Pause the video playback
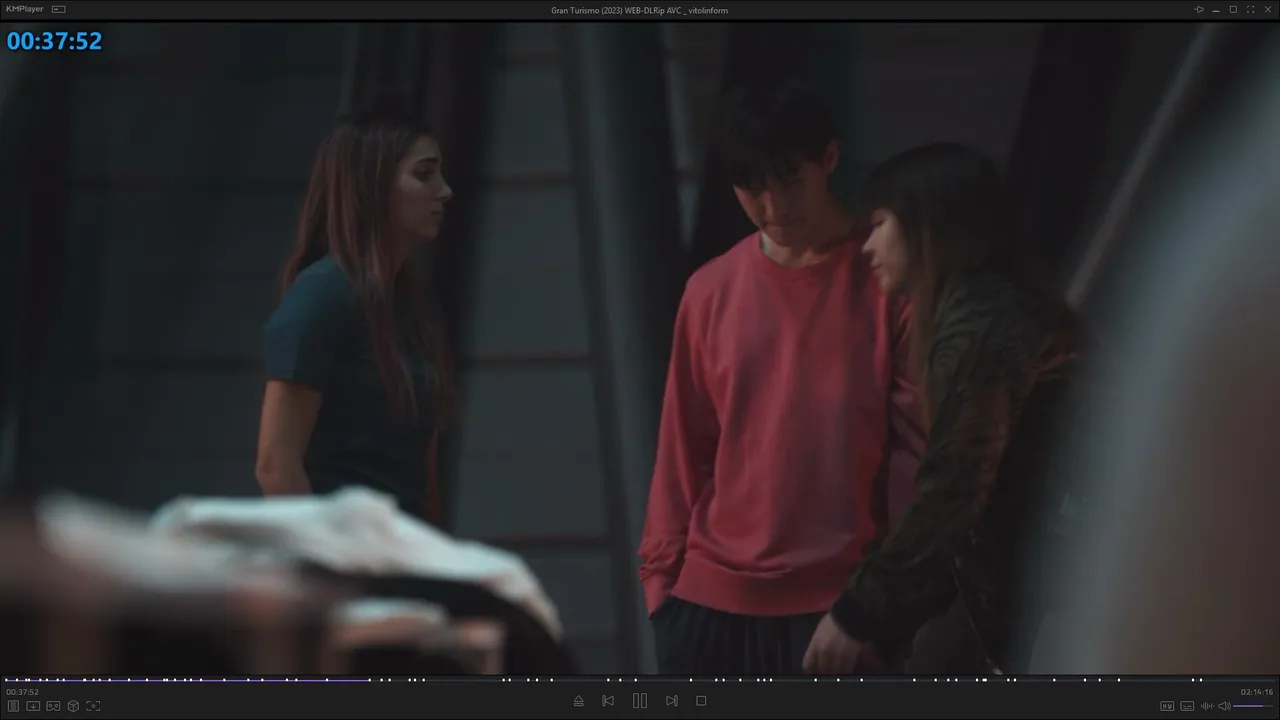This screenshot has width=1280, height=720. tap(640, 701)
